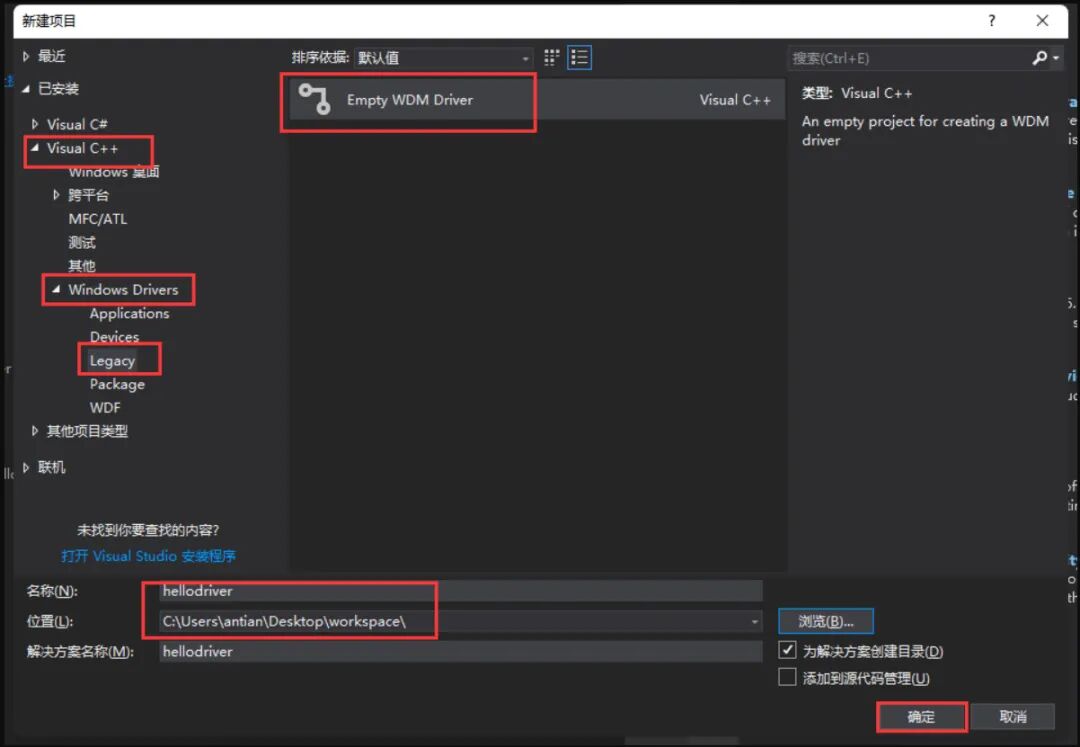Click the 确定 button
This screenshot has height=747, width=1080.
click(920, 716)
